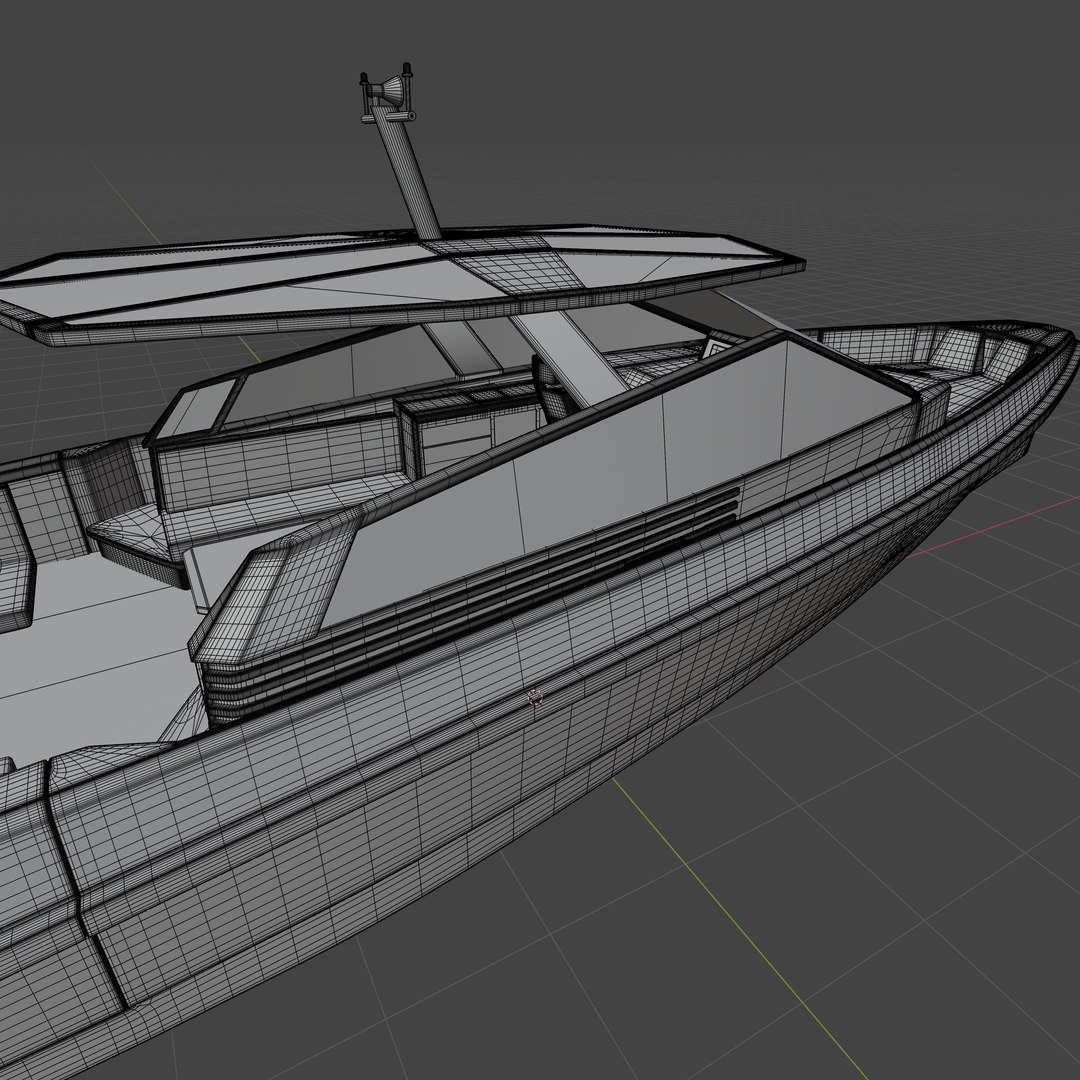Click the 3D cursor on the hull
This screenshot has height=1080, width=1080.
(x=535, y=697)
